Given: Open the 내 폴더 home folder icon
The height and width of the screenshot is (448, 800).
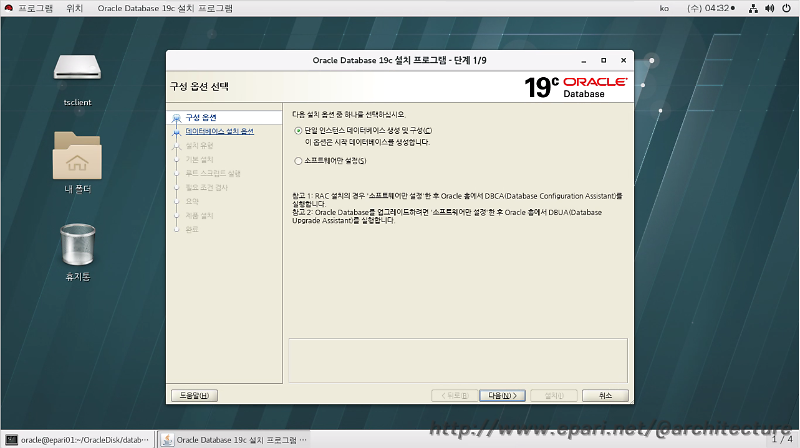Looking at the screenshot, I should (x=78, y=156).
